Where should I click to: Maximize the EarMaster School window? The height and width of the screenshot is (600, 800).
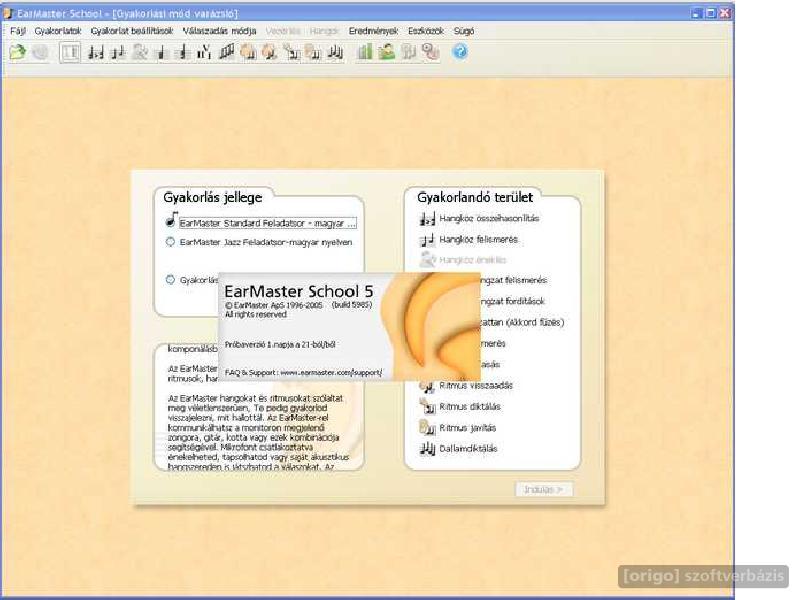pyautogui.click(x=710, y=13)
